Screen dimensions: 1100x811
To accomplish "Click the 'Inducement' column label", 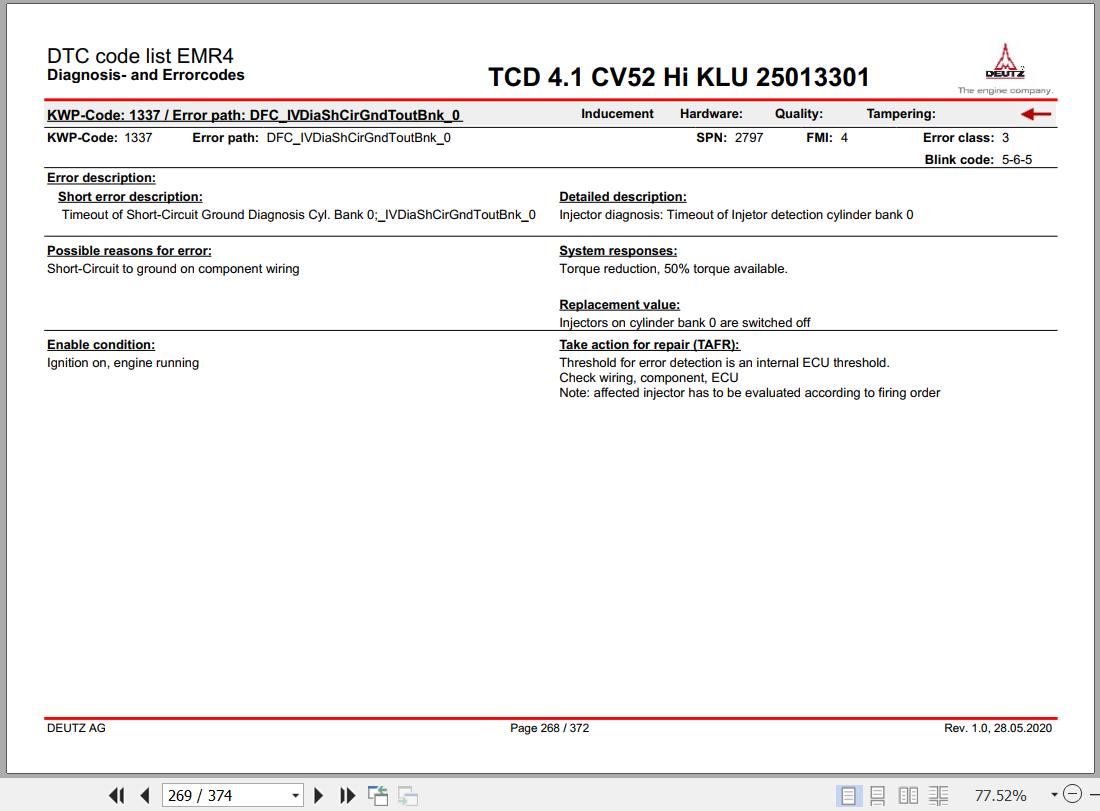I will (617, 114).
